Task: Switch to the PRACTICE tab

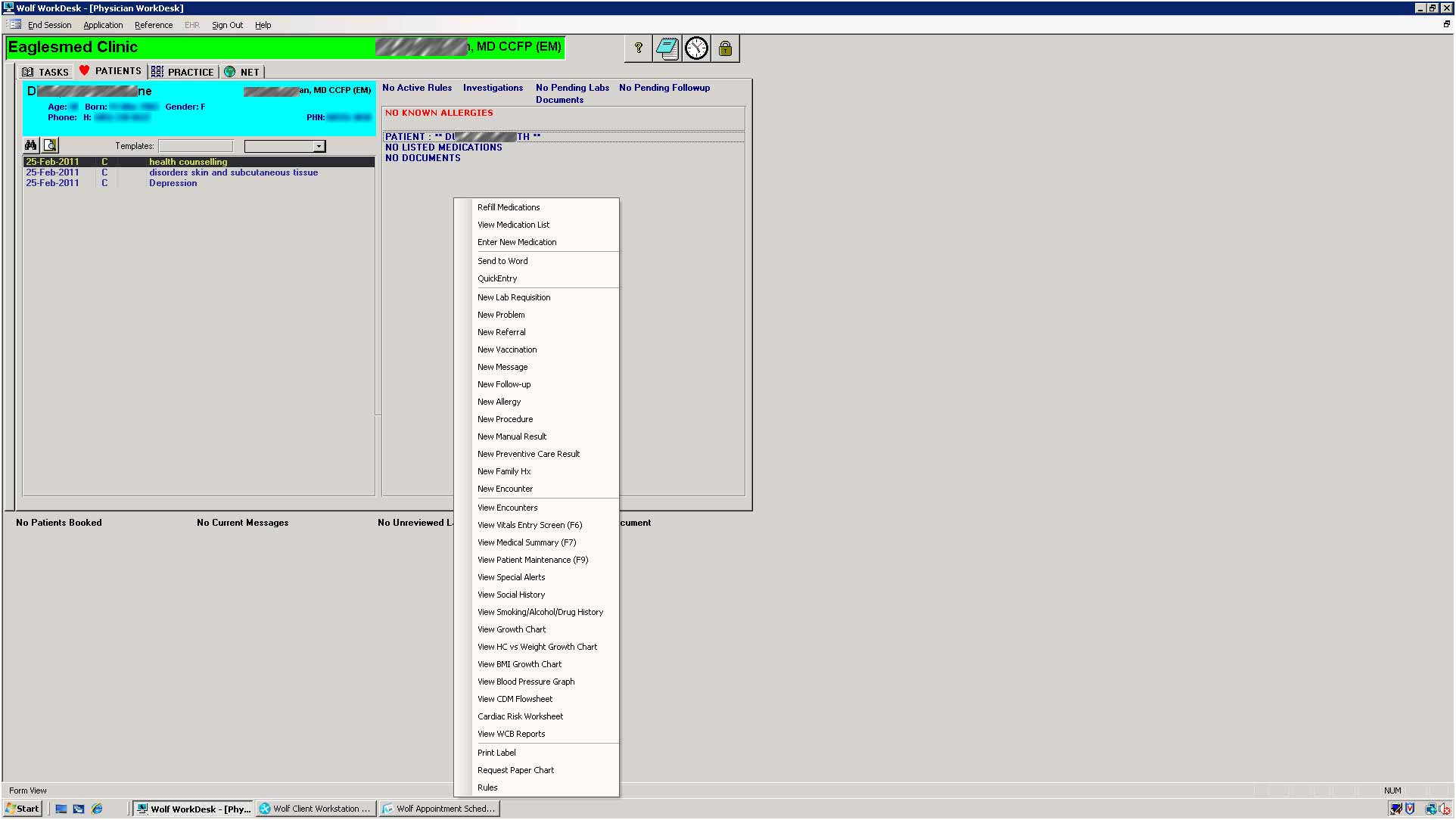Action: tap(183, 72)
